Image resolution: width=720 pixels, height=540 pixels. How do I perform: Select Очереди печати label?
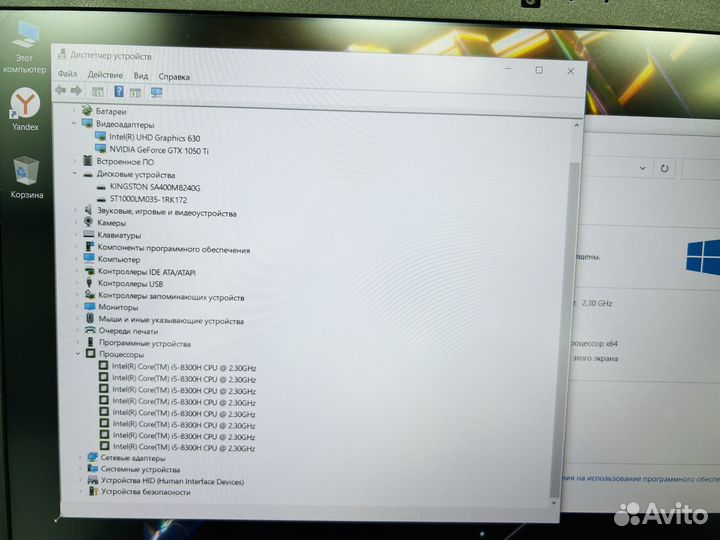129,331
